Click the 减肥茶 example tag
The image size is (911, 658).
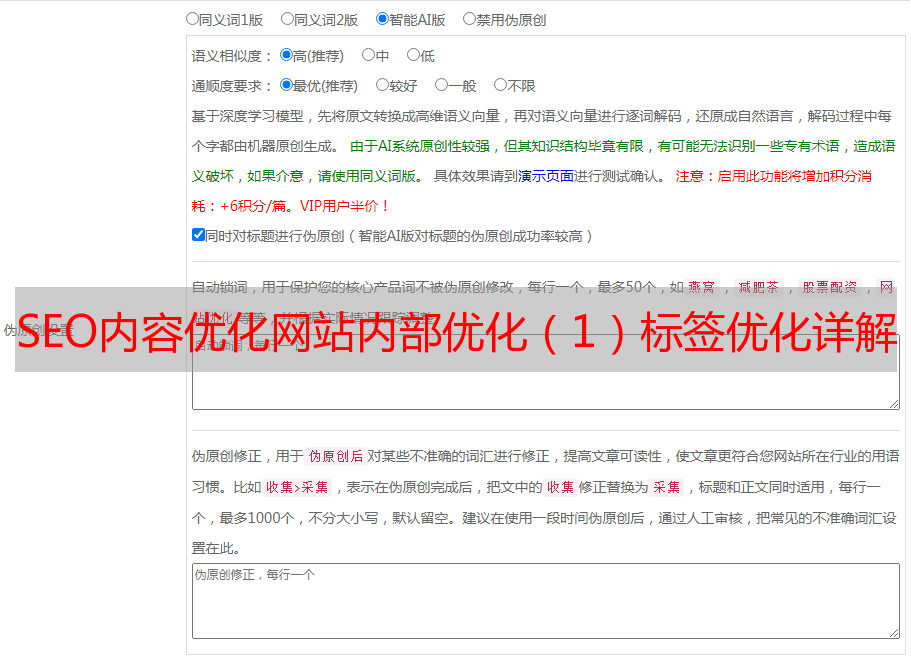758,287
